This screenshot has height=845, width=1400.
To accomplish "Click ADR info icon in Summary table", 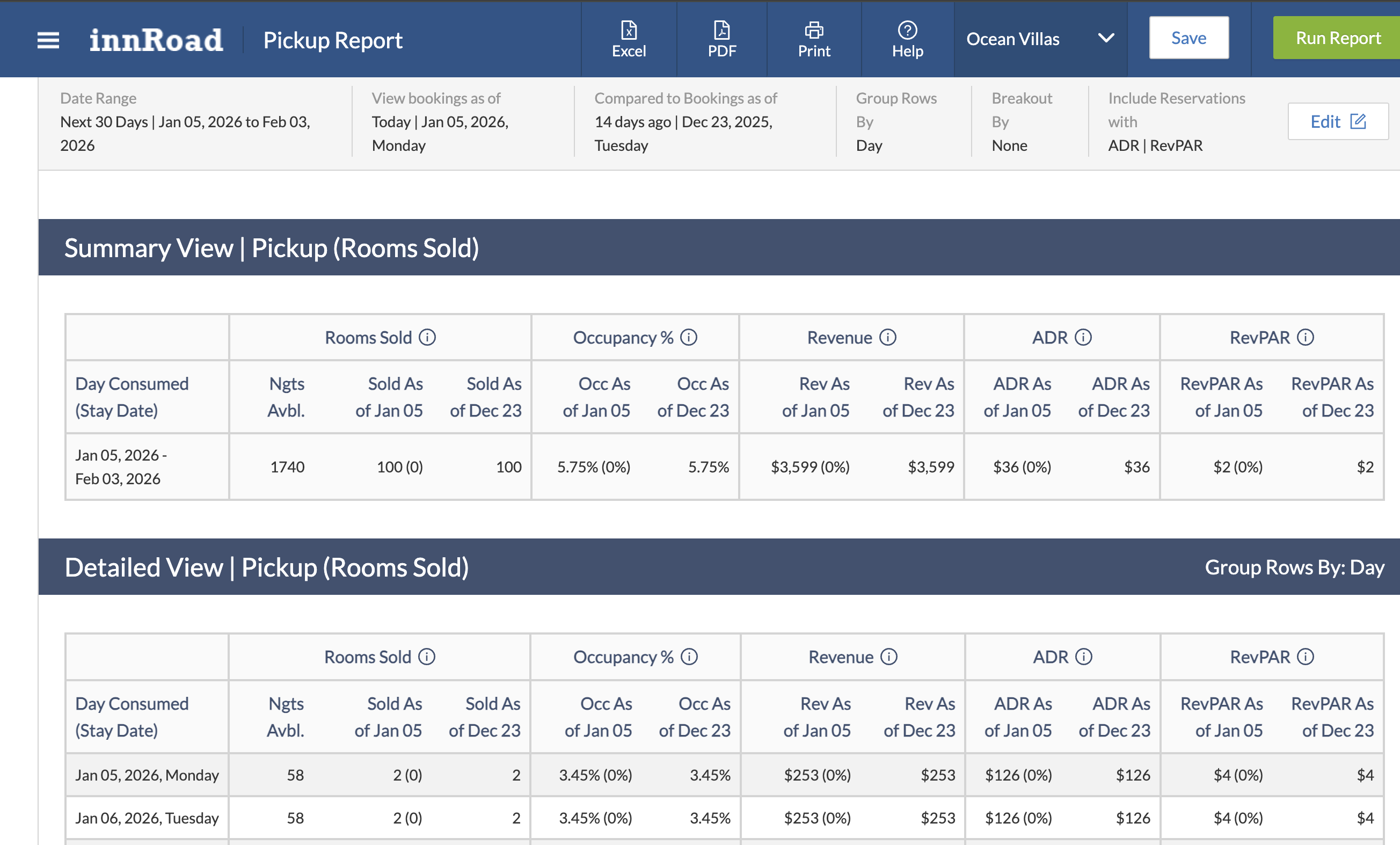I will (x=1083, y=338).
